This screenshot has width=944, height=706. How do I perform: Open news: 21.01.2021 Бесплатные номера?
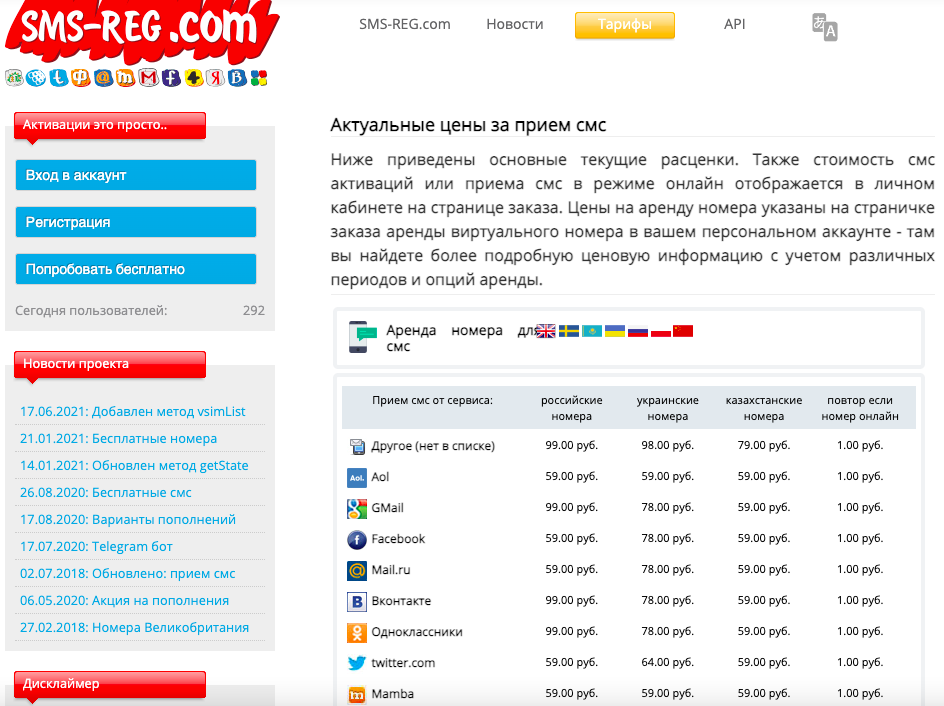point(119,439)
